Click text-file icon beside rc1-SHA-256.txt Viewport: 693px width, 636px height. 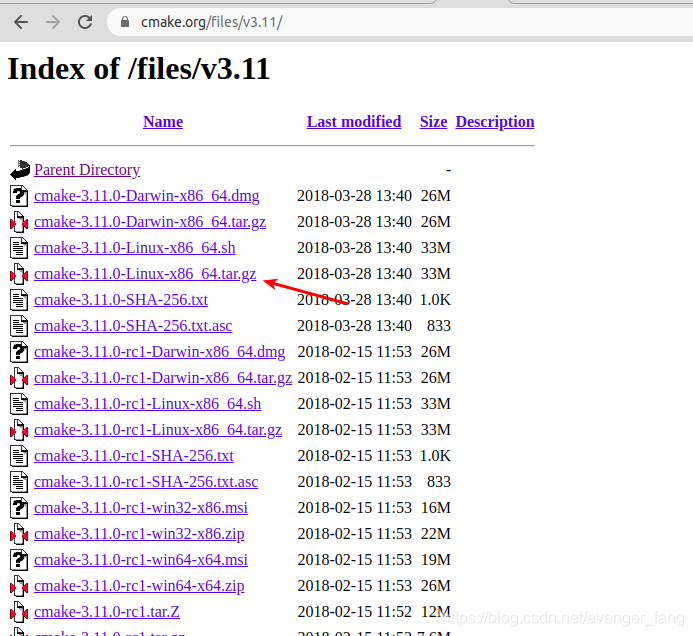point(19,456)
